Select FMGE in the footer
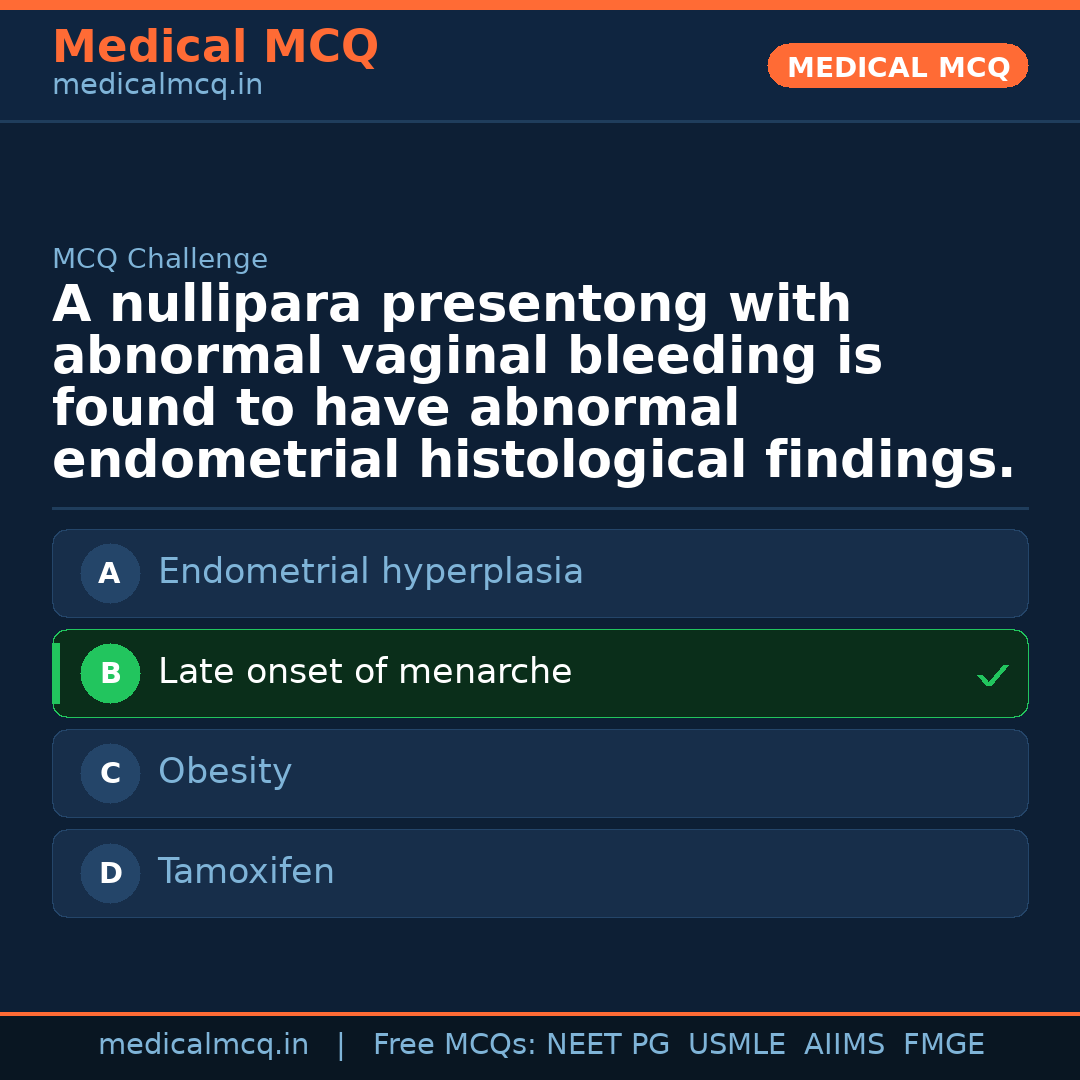The height and width of the screenshot is (1080, 1080). (943, 1045)
